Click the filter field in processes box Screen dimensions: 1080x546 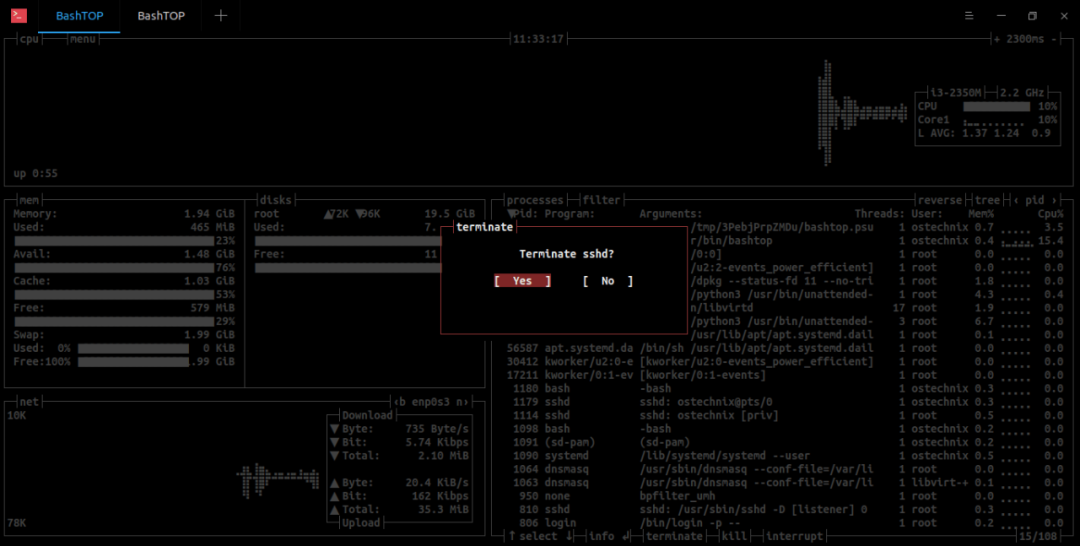[601, 200]
